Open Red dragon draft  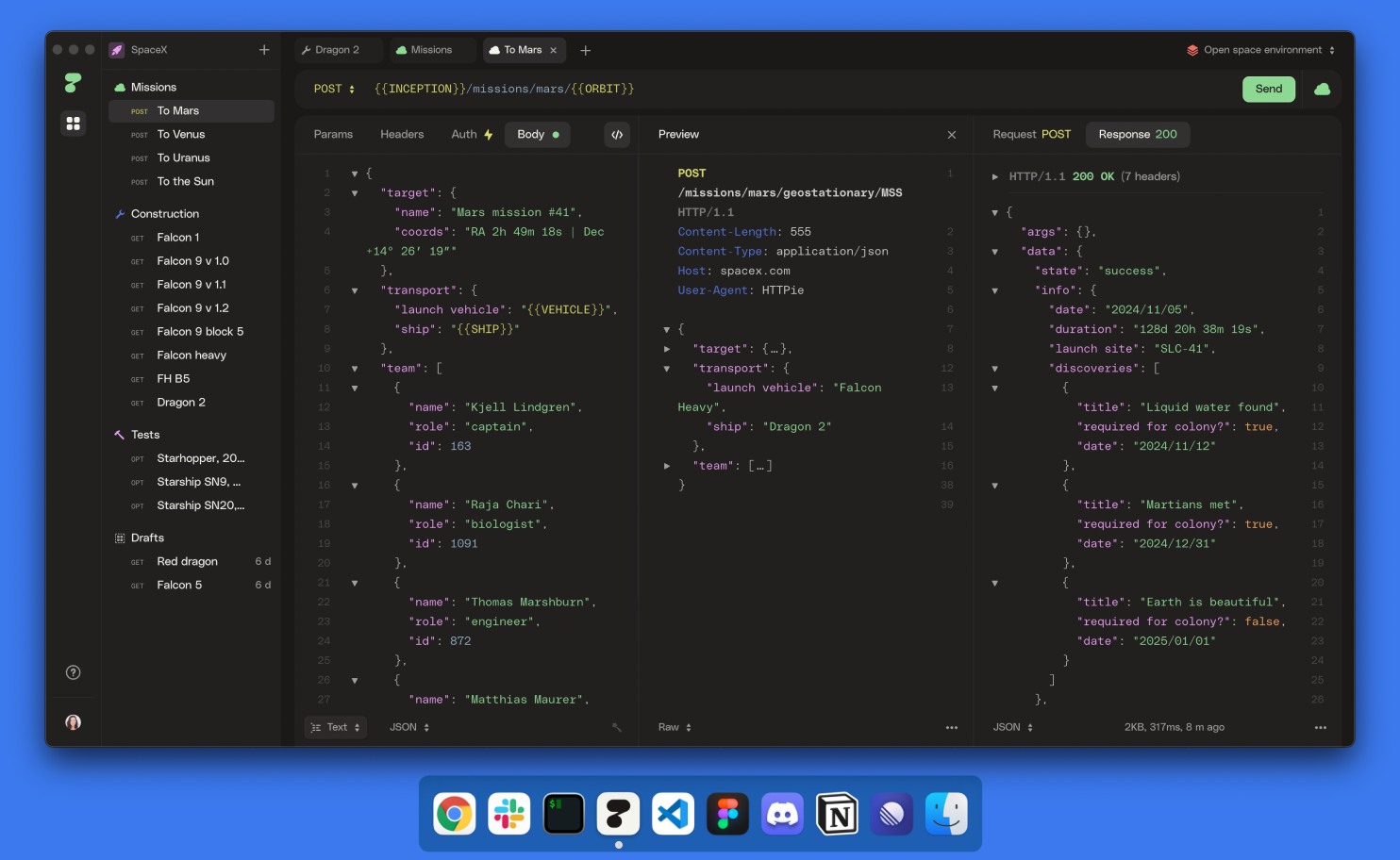click(192, 562)
